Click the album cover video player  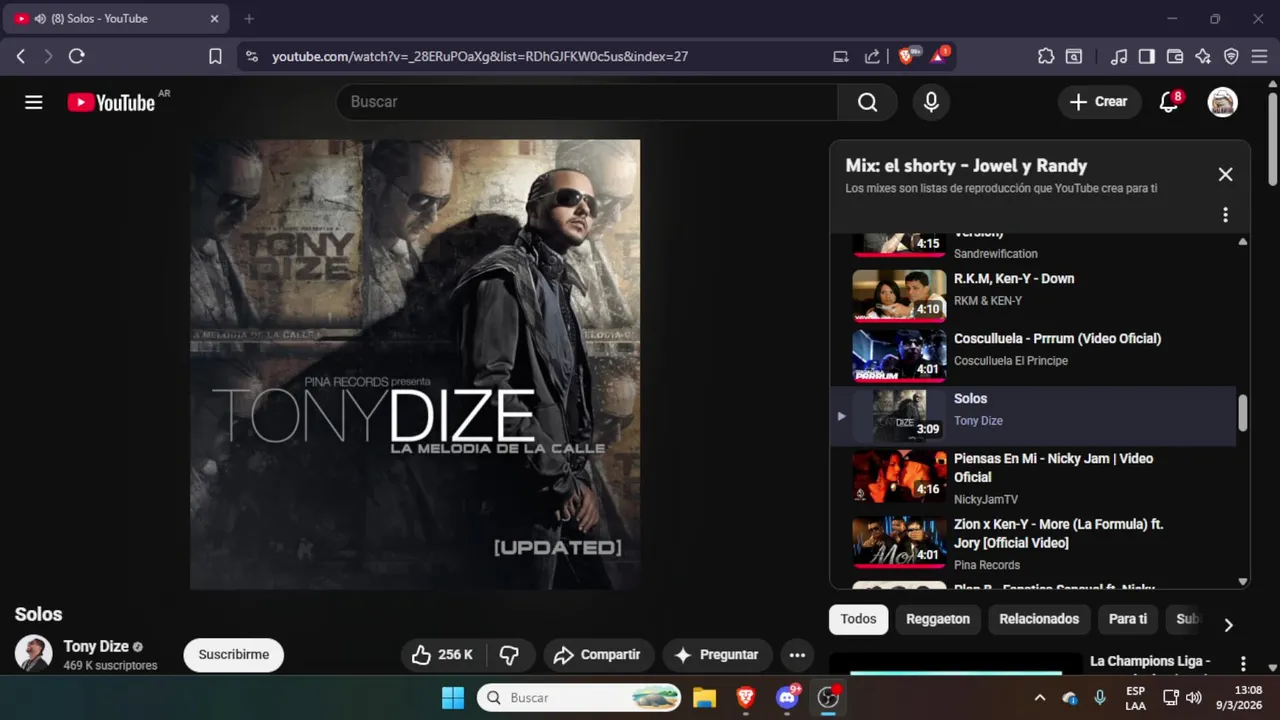[415, 365]
